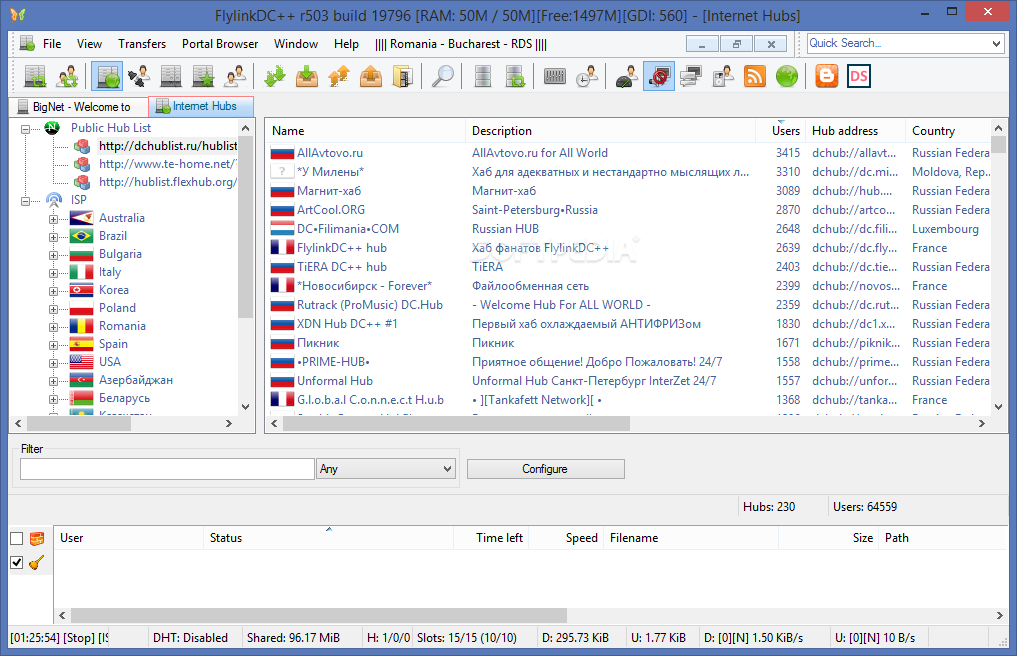
Task: Open the Portal Browser menu
Action: coord(220,43)
